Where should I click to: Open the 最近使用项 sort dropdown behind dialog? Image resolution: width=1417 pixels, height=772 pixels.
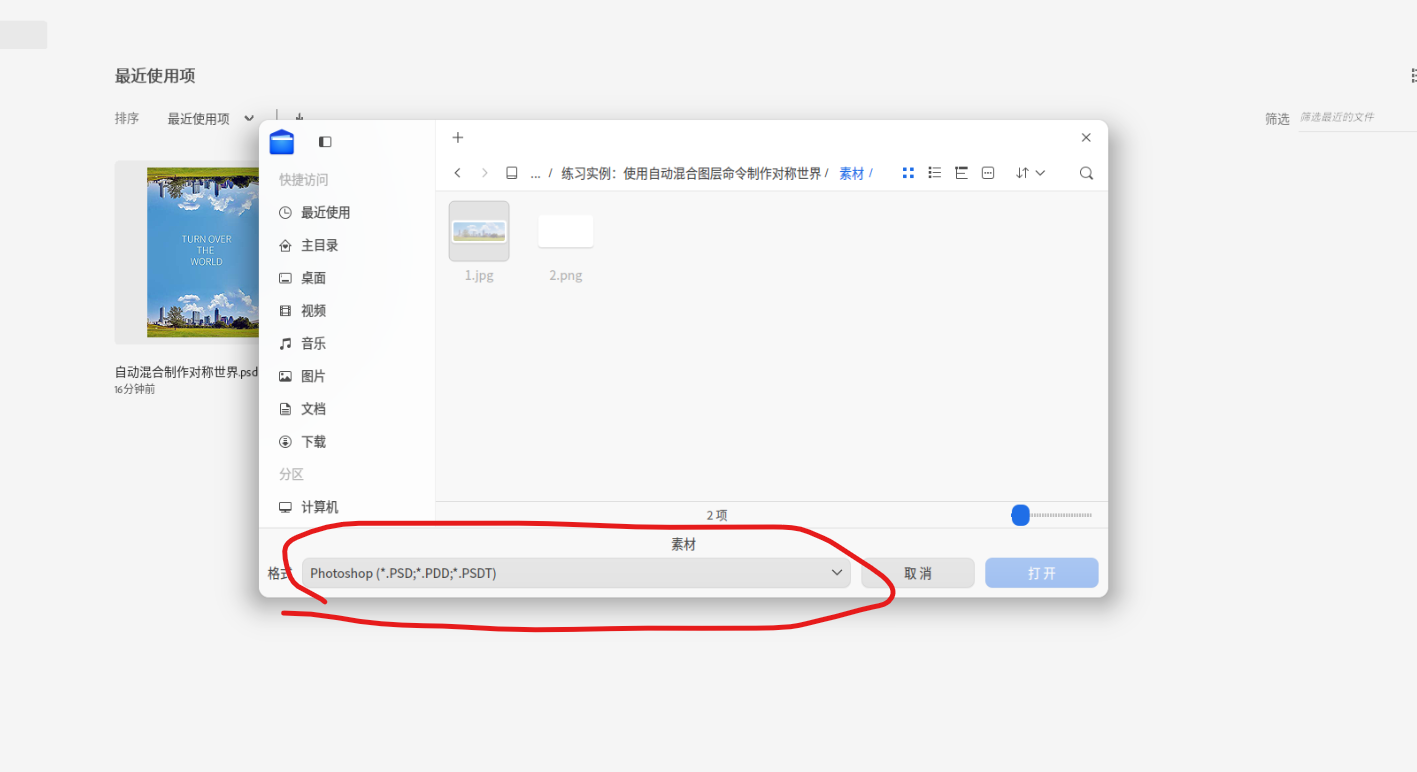[210, 118]
